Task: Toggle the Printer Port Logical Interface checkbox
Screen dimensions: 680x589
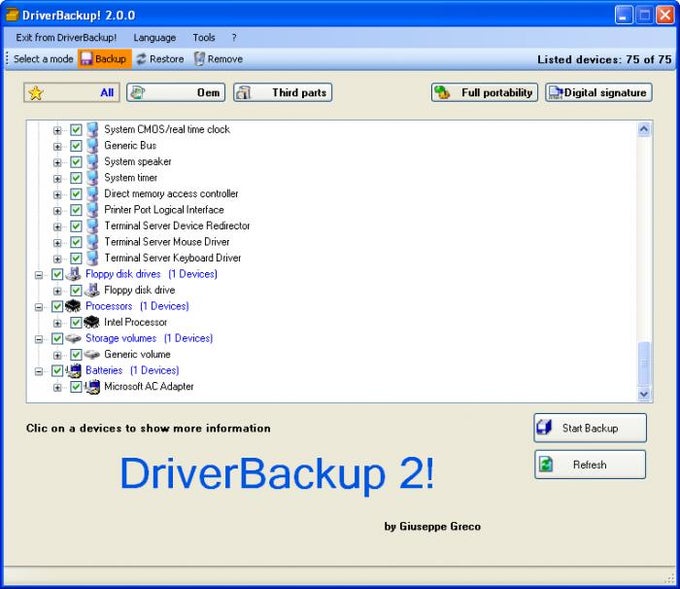Action: point(76,210)
